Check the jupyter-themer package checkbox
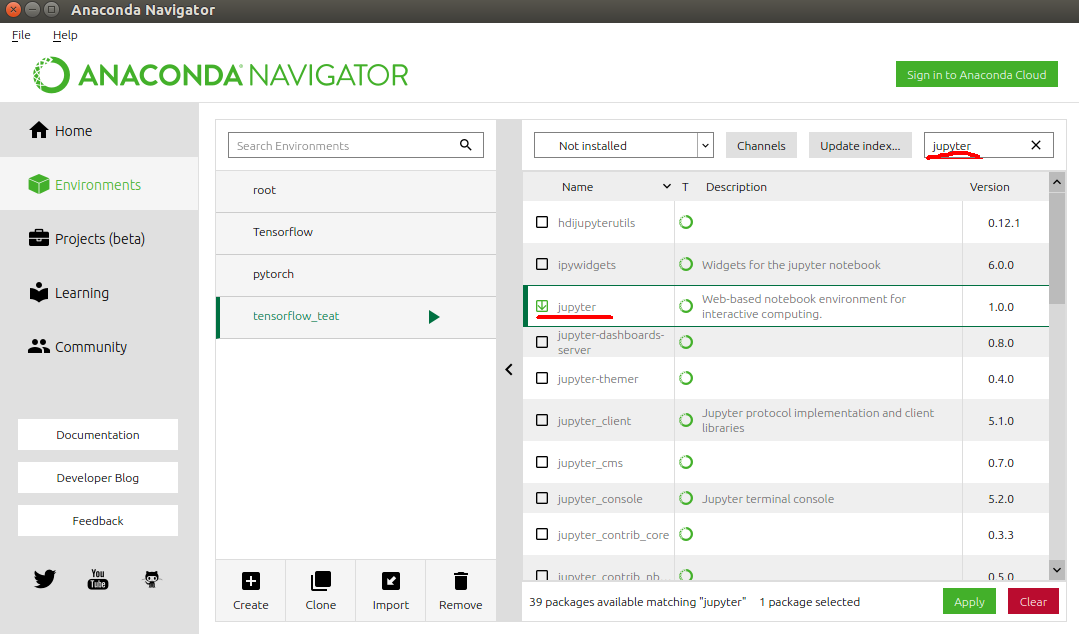Screen dimensions: 1079x634 point(542,378)
